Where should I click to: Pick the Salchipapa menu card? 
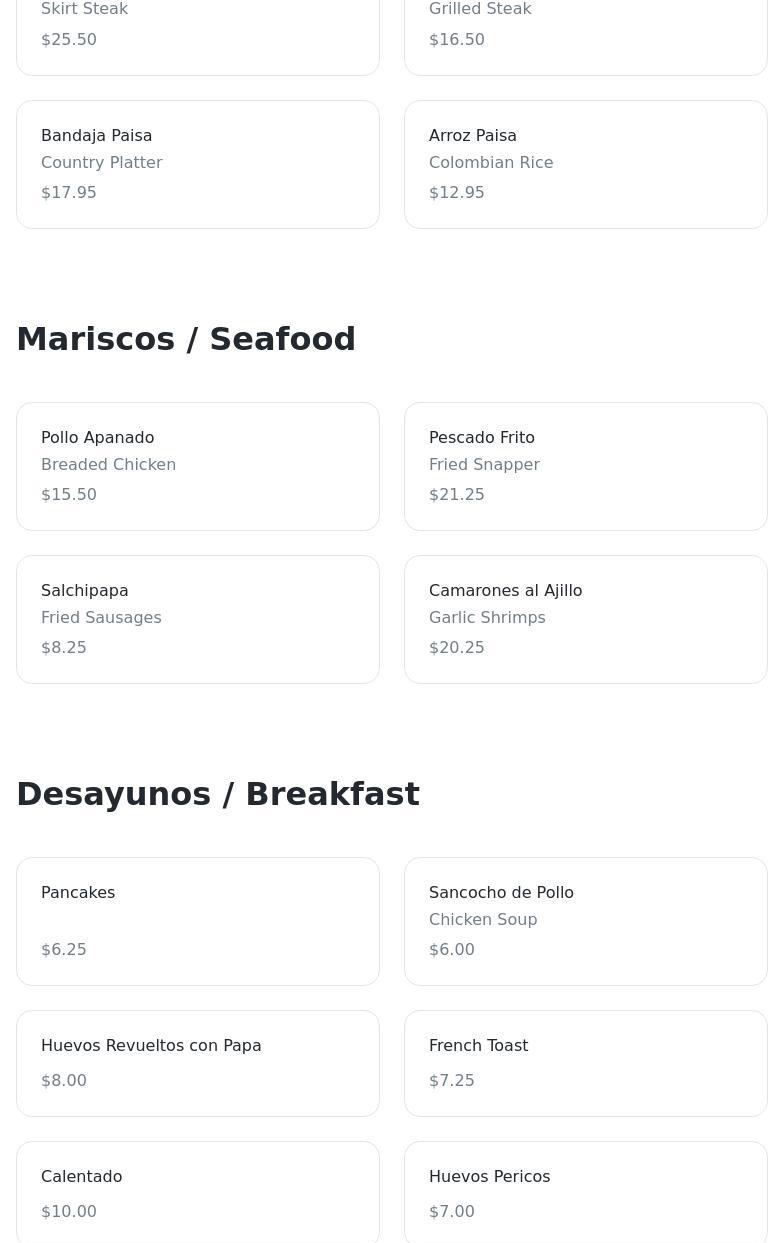click(x=197, y=619)
